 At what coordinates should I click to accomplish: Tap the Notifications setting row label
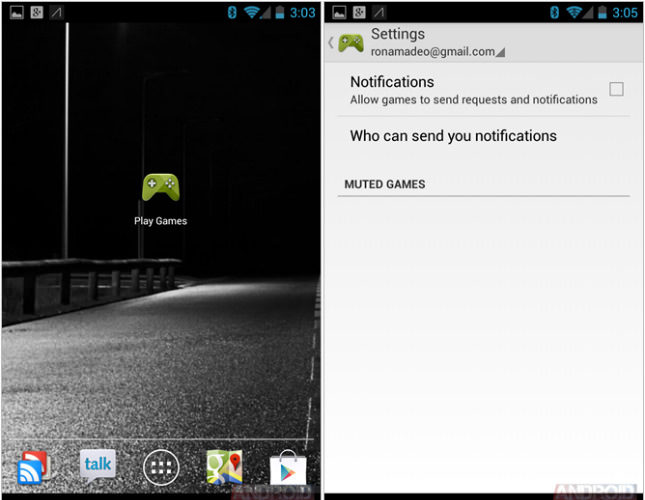392,82
